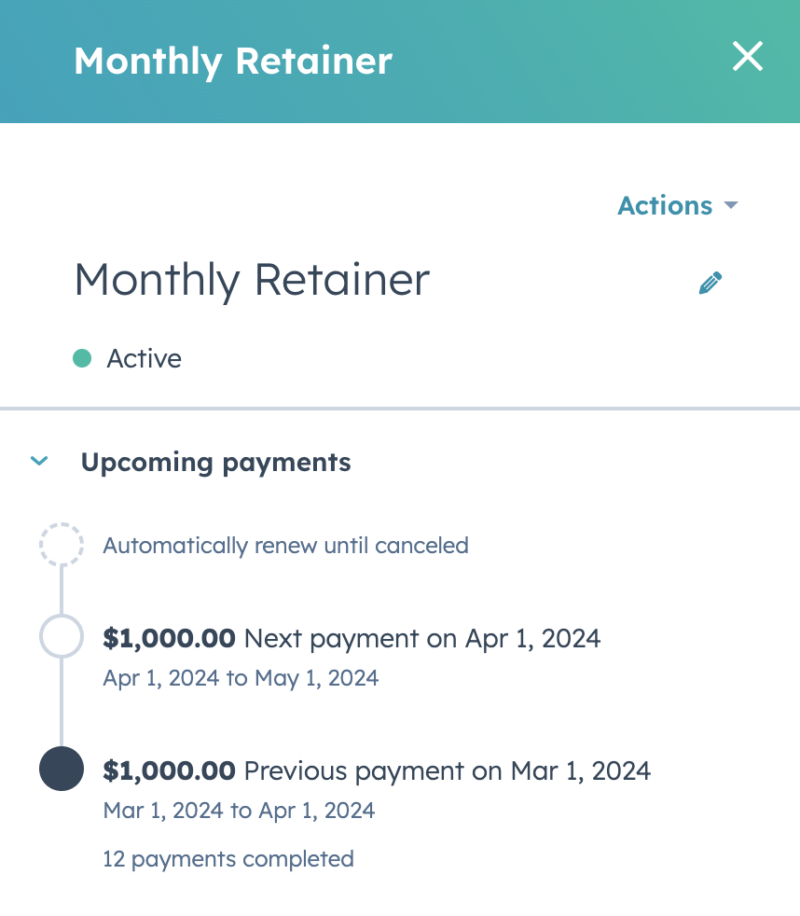
Task: Click 'Automatically renew until canceled' text
Action: (x=286, y=546)
